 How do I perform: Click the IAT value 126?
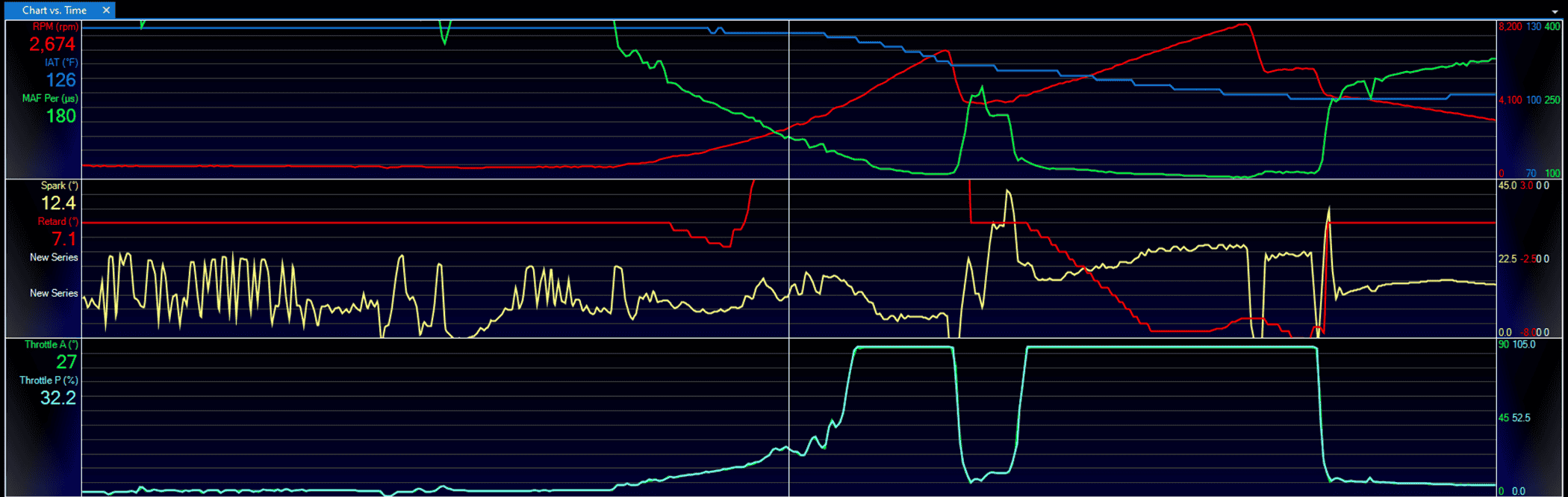(61, 80)
